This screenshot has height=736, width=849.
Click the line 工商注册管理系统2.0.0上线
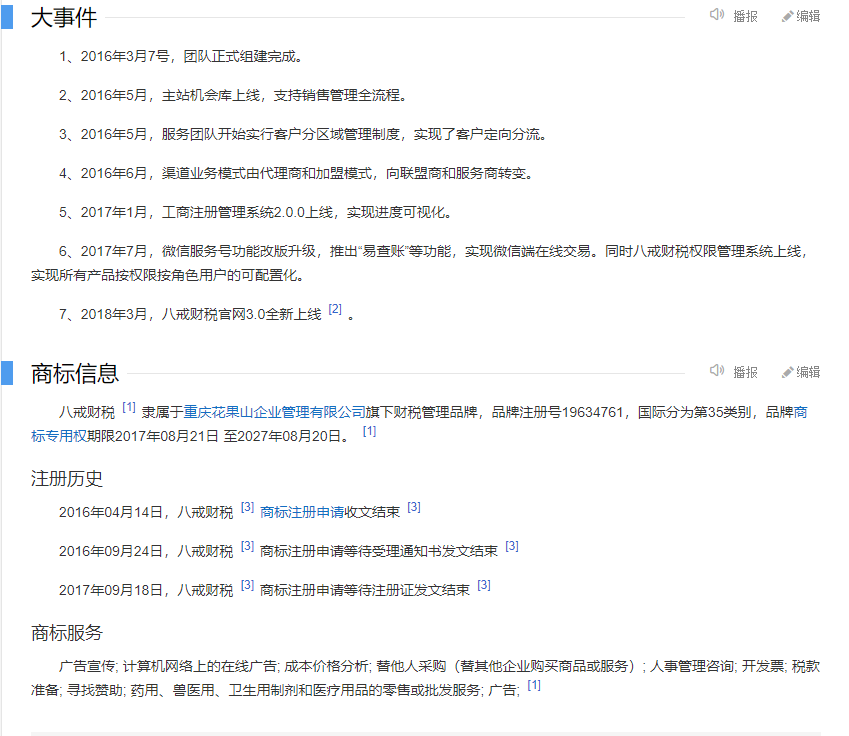(255, 212)
